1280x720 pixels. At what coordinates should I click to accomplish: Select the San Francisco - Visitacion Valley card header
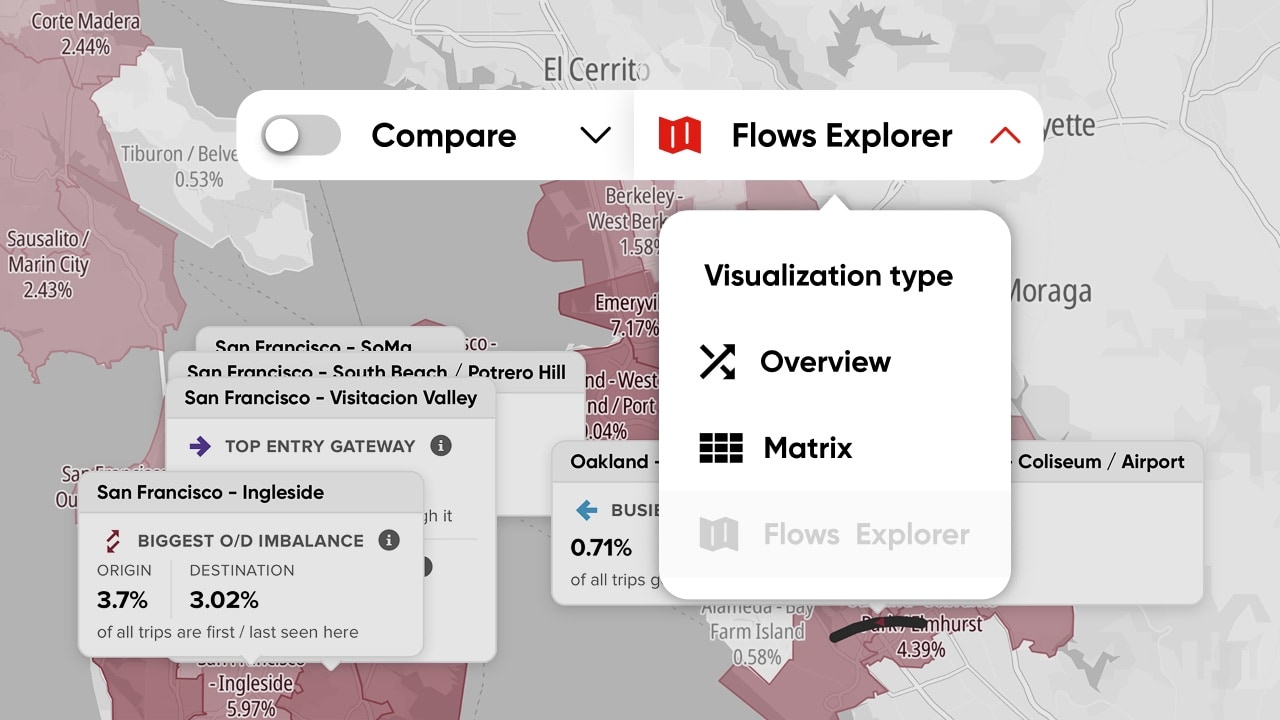(x=330, y=397)
